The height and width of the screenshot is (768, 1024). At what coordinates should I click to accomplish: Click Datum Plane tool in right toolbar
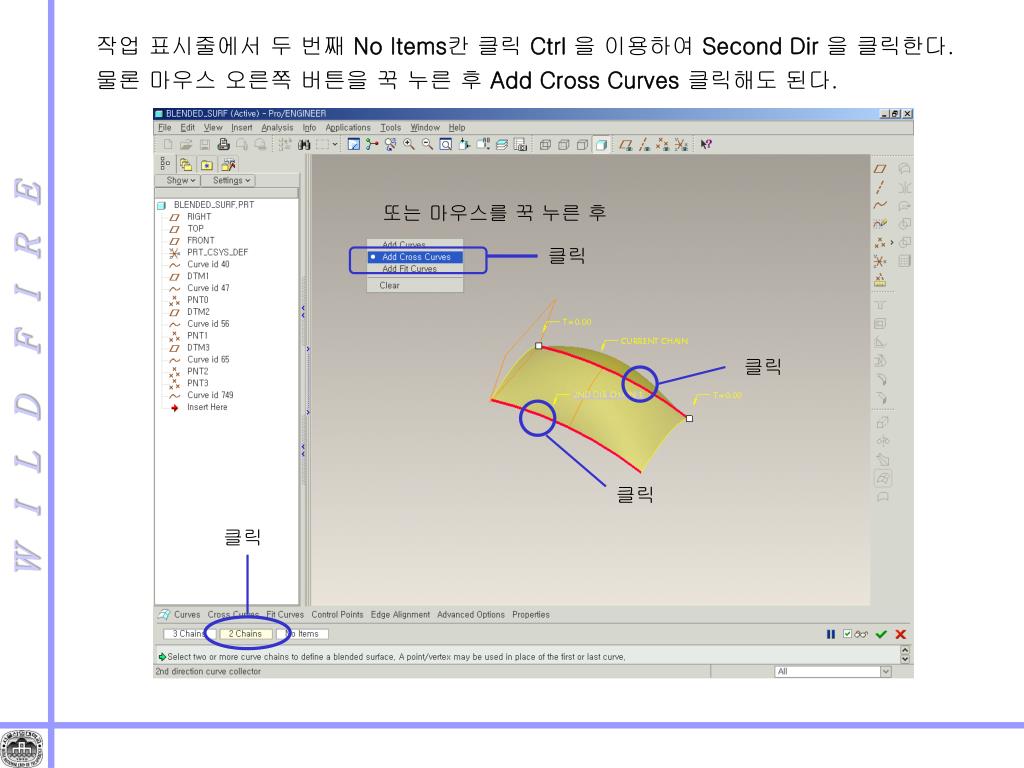[x=880, y=169]
